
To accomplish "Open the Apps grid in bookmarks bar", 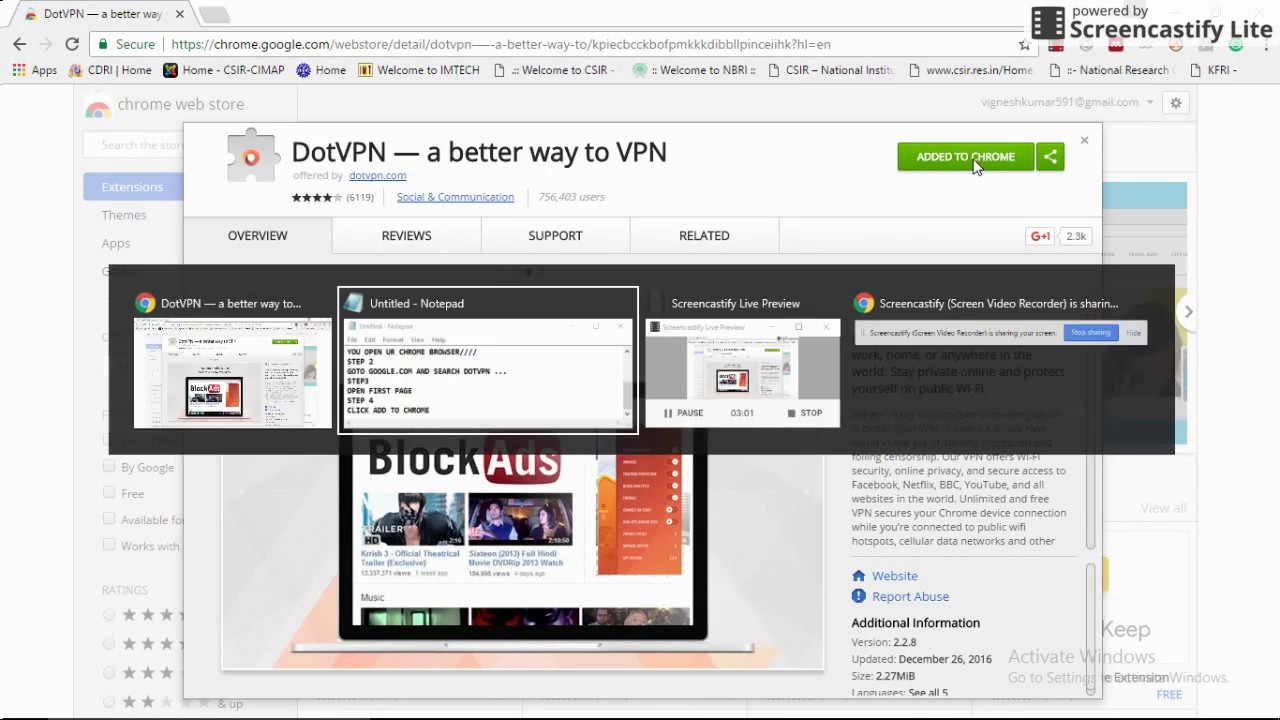I will 35,70.
